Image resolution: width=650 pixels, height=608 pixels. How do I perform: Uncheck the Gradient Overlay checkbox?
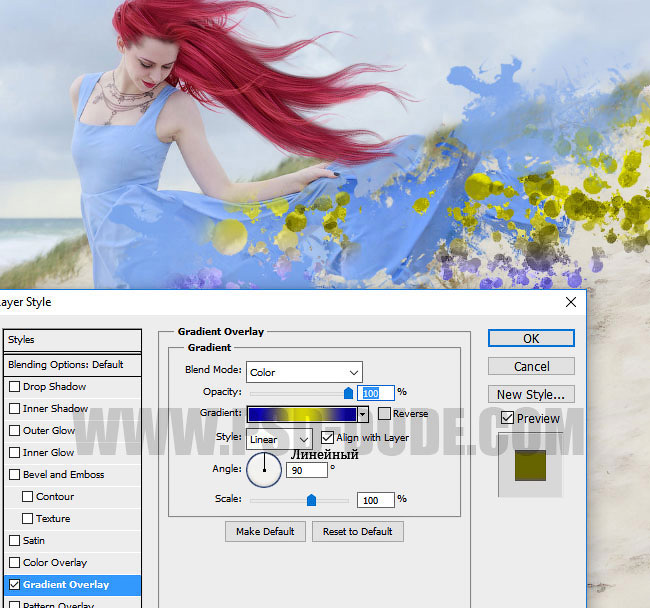(x=15, y=584)
